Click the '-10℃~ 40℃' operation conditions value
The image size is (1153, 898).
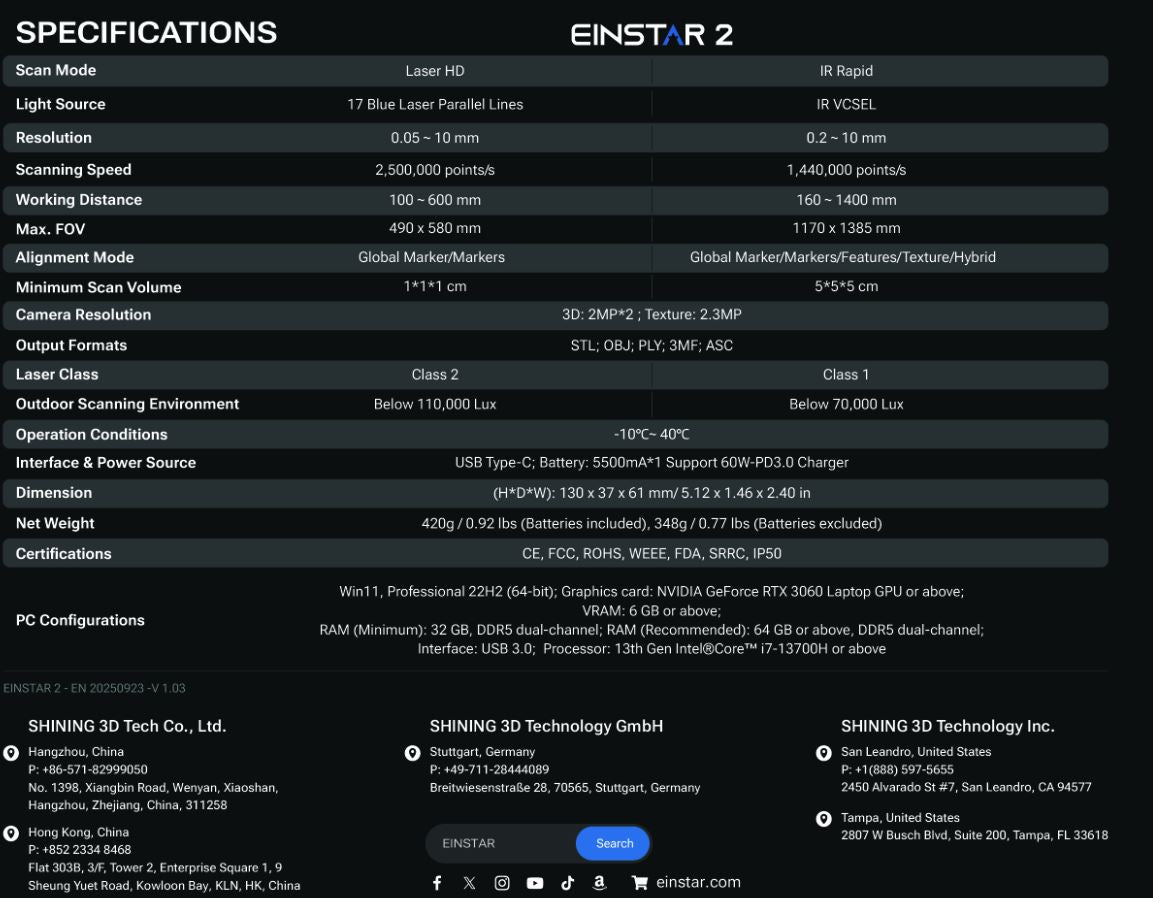[652, 435]
